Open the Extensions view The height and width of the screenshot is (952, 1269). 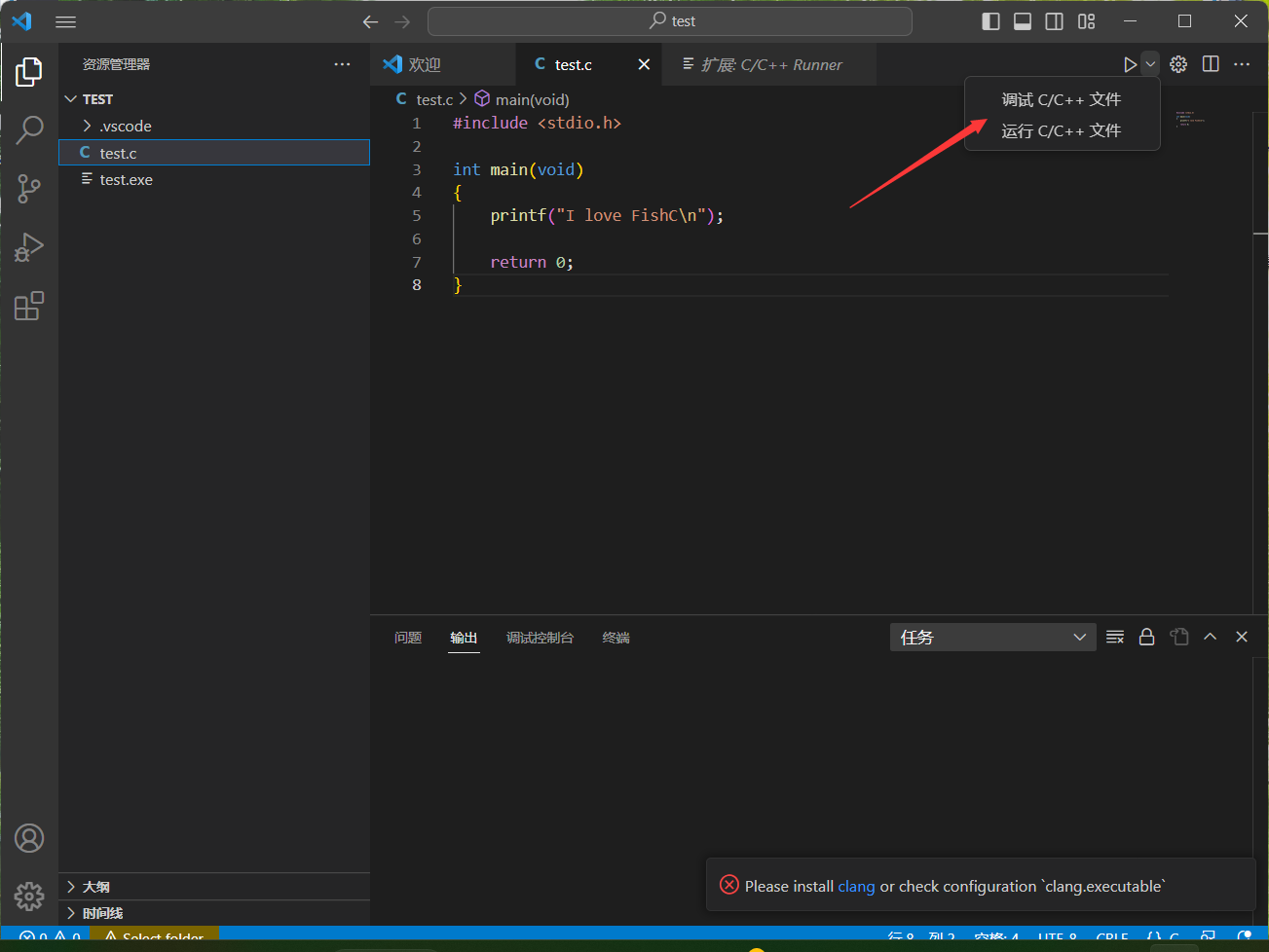29,307
